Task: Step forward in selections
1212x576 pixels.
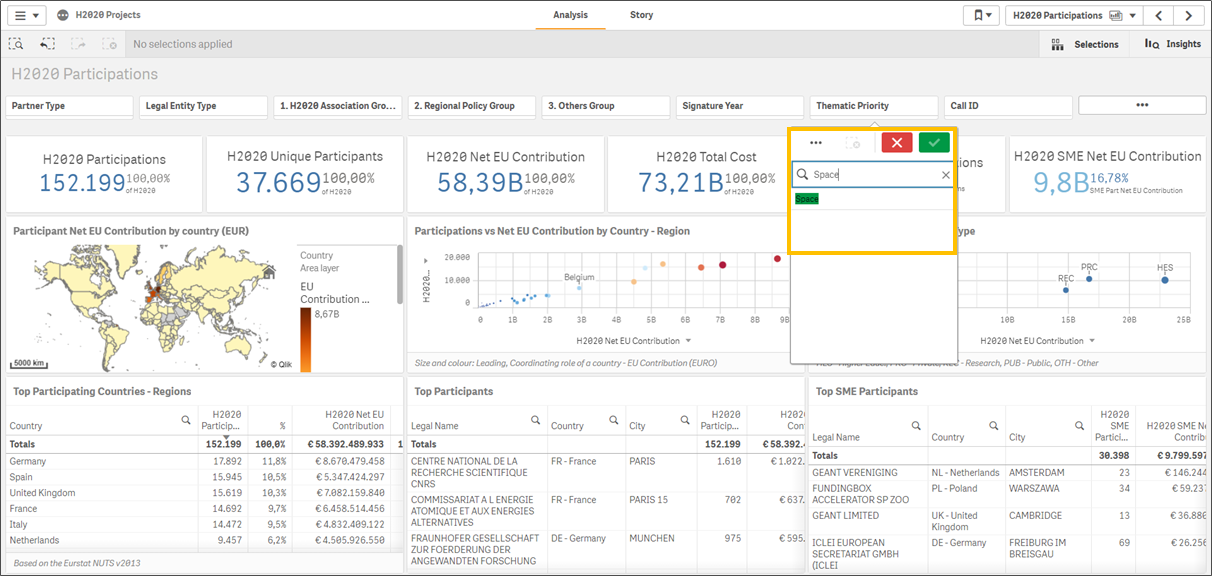Action: tap(78, 44)
